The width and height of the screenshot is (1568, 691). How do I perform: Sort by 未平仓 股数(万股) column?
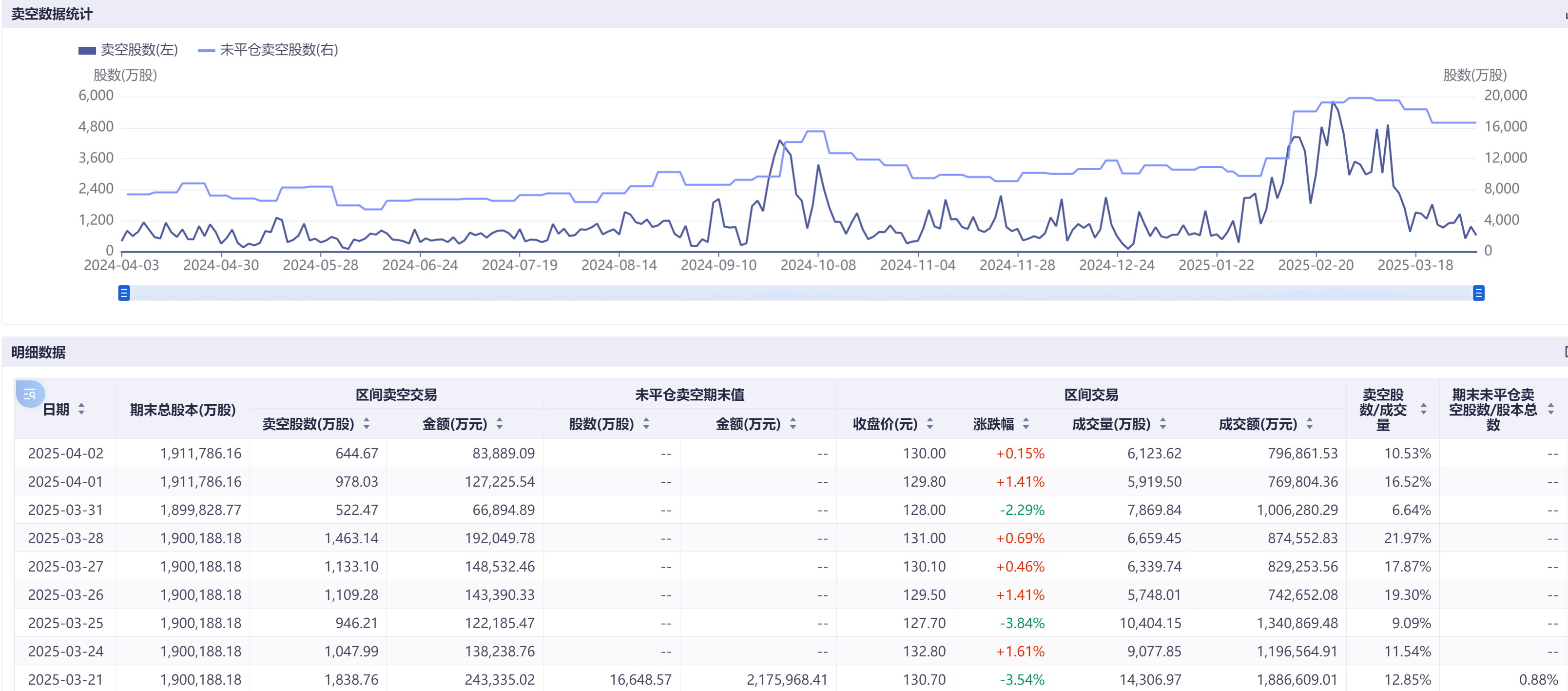(646, 424)
